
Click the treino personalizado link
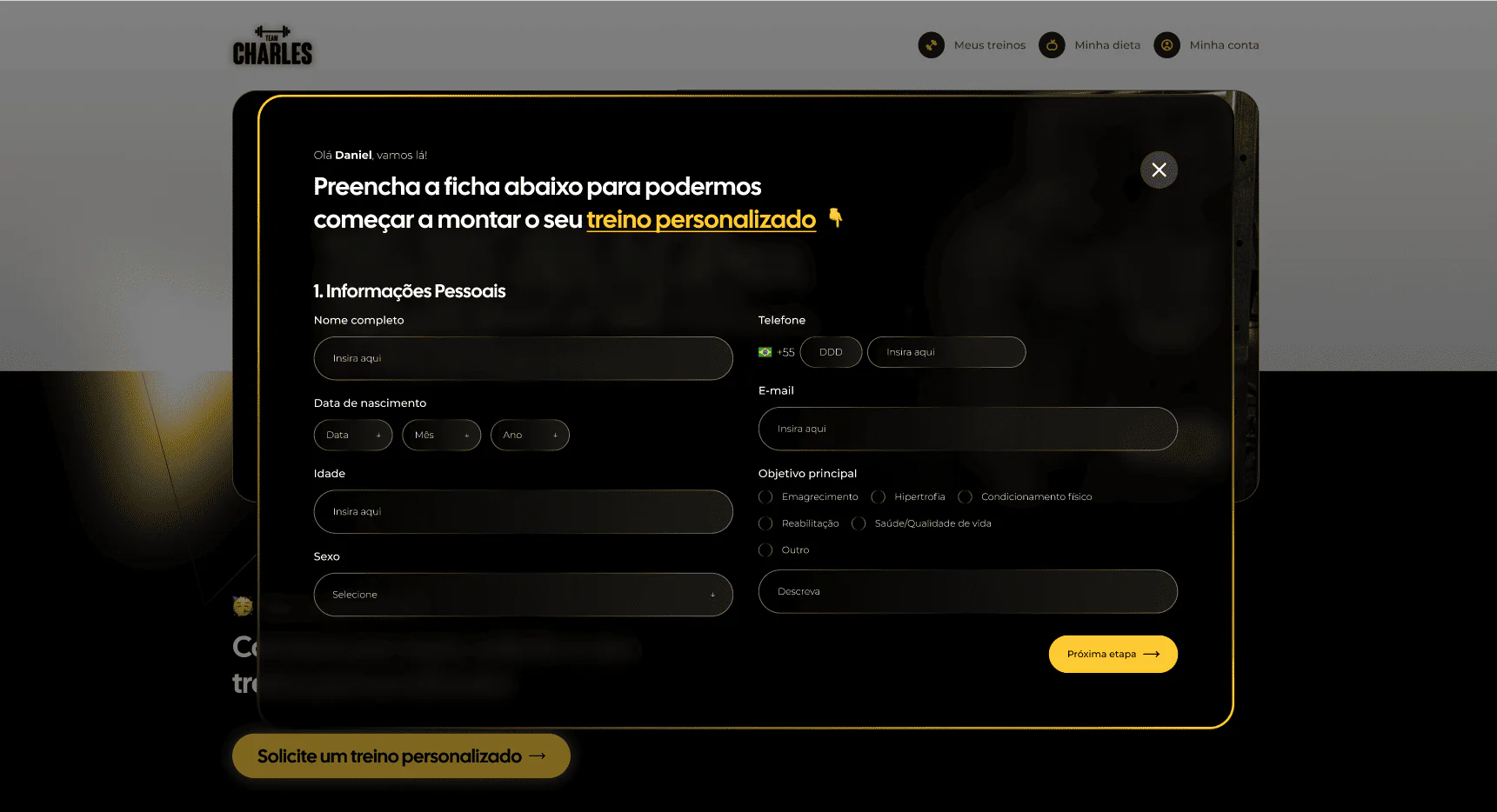[x=701, y=220]
